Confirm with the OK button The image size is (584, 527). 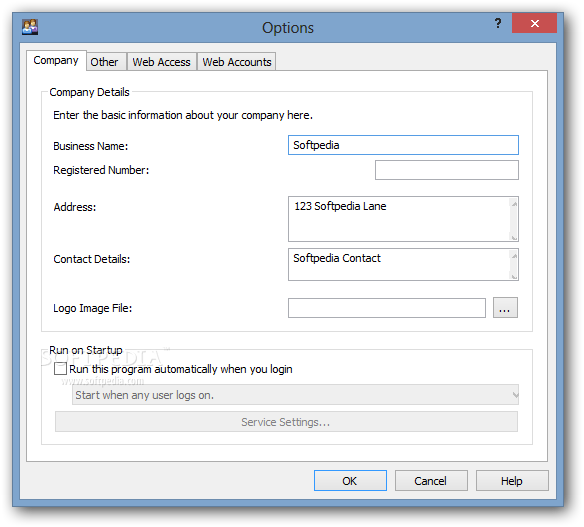(350, 481)
